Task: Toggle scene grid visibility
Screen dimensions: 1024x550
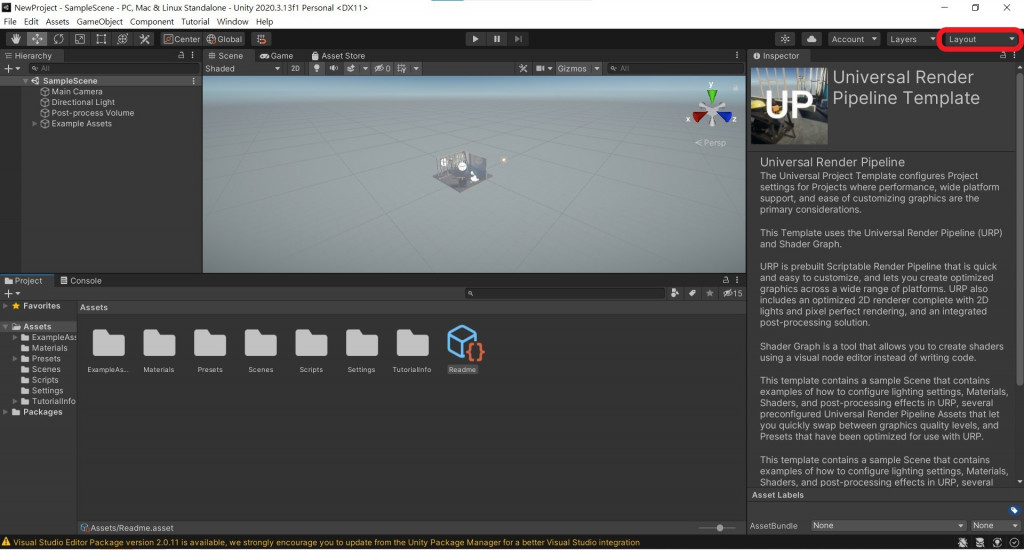Action: (x=402, y=69)
